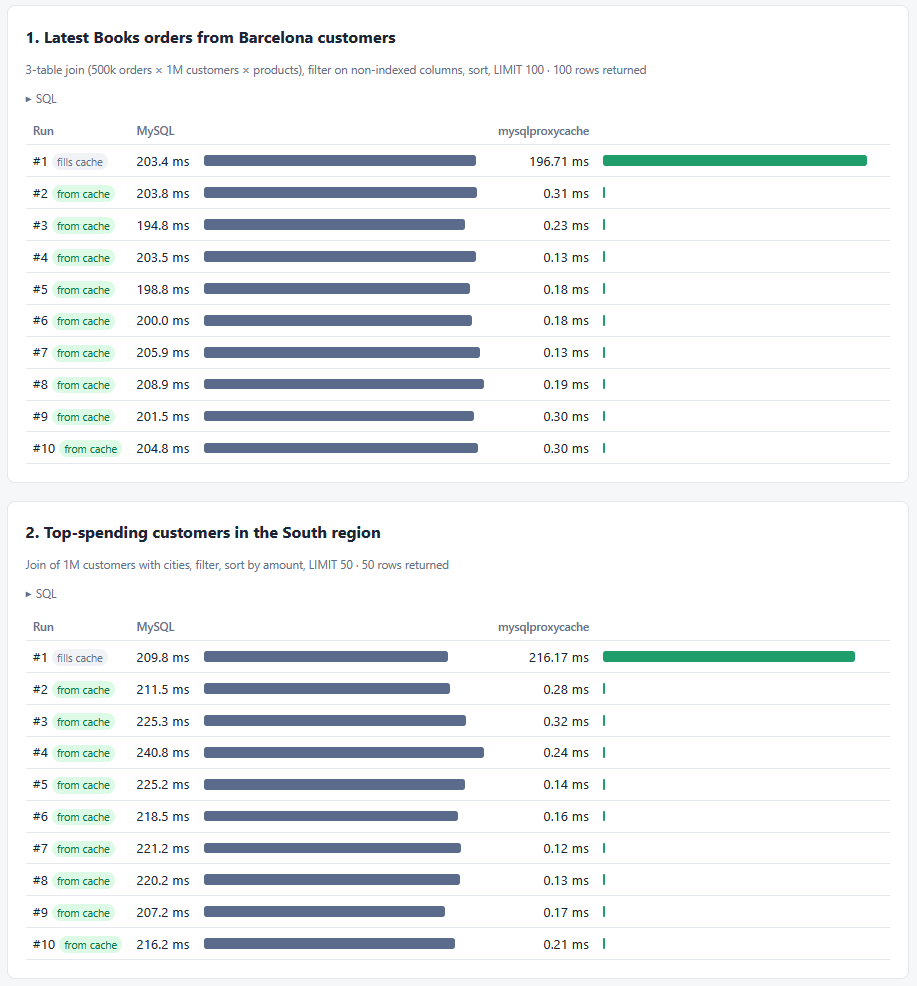Screen dimensions: 917x986
Task: Click the mysqlproxycache value 216.17 ms
Action: (x=559, y=658)
